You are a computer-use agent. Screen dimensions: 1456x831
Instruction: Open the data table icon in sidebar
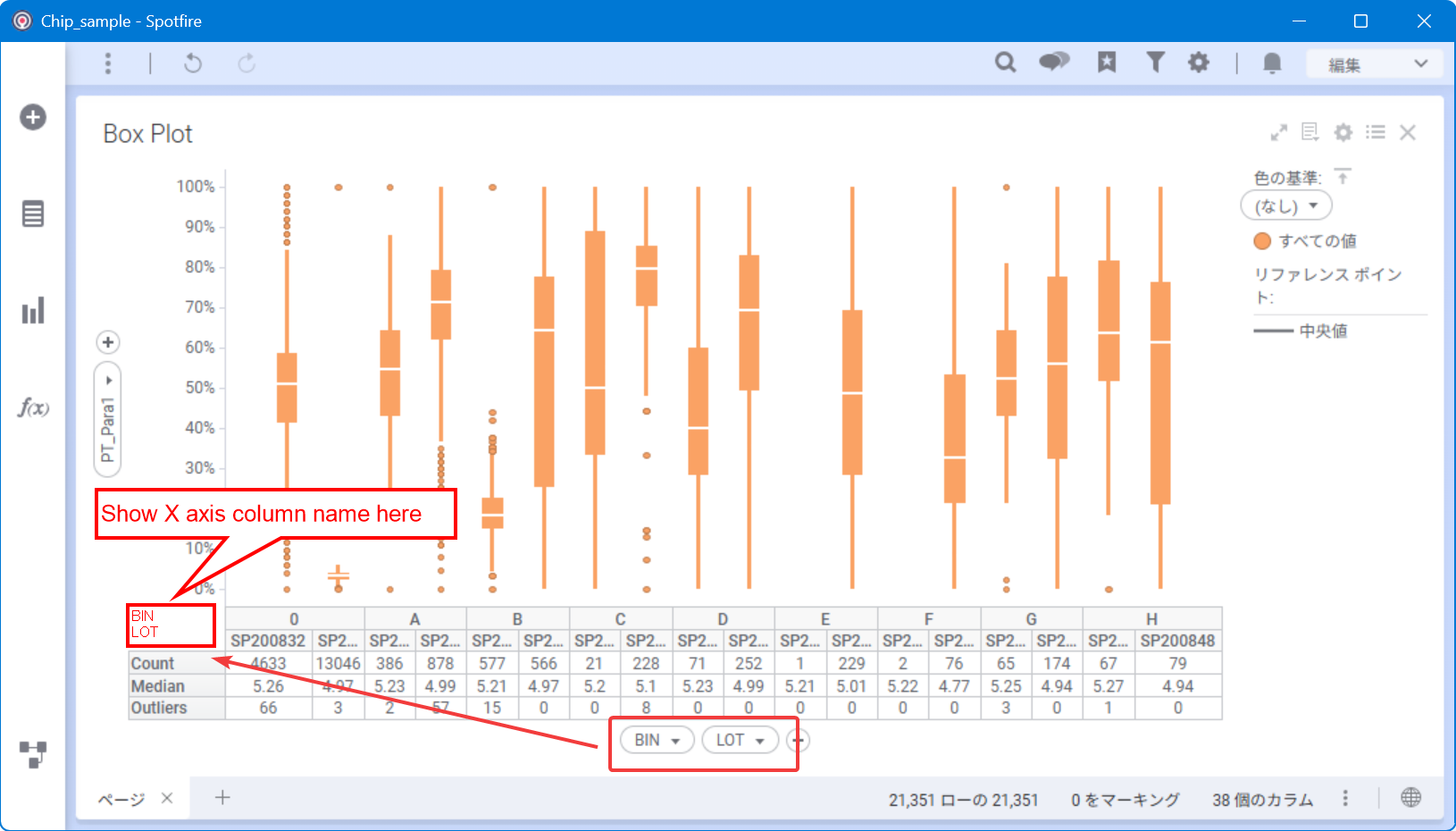click(33, 214)
